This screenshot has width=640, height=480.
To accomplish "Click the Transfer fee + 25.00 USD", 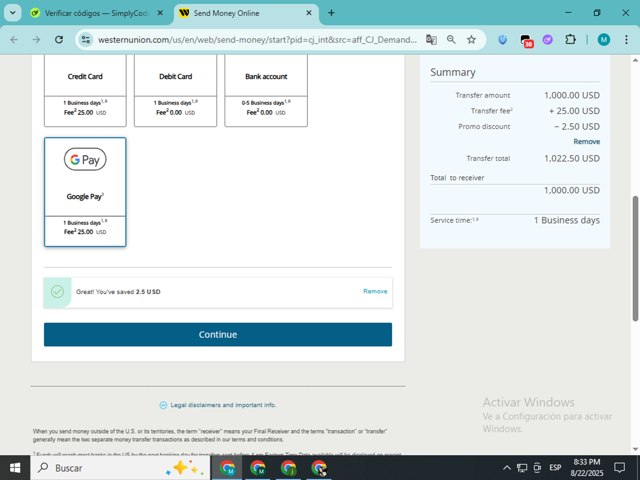I will click(574, 111).
